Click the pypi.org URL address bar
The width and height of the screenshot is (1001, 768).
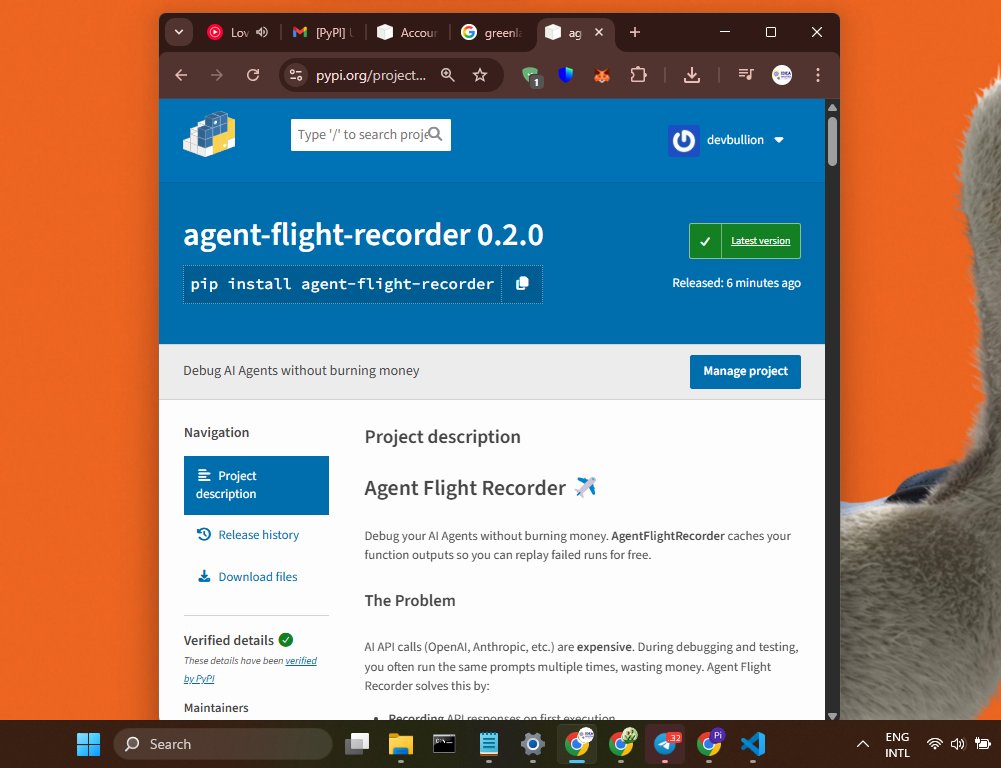371,75
